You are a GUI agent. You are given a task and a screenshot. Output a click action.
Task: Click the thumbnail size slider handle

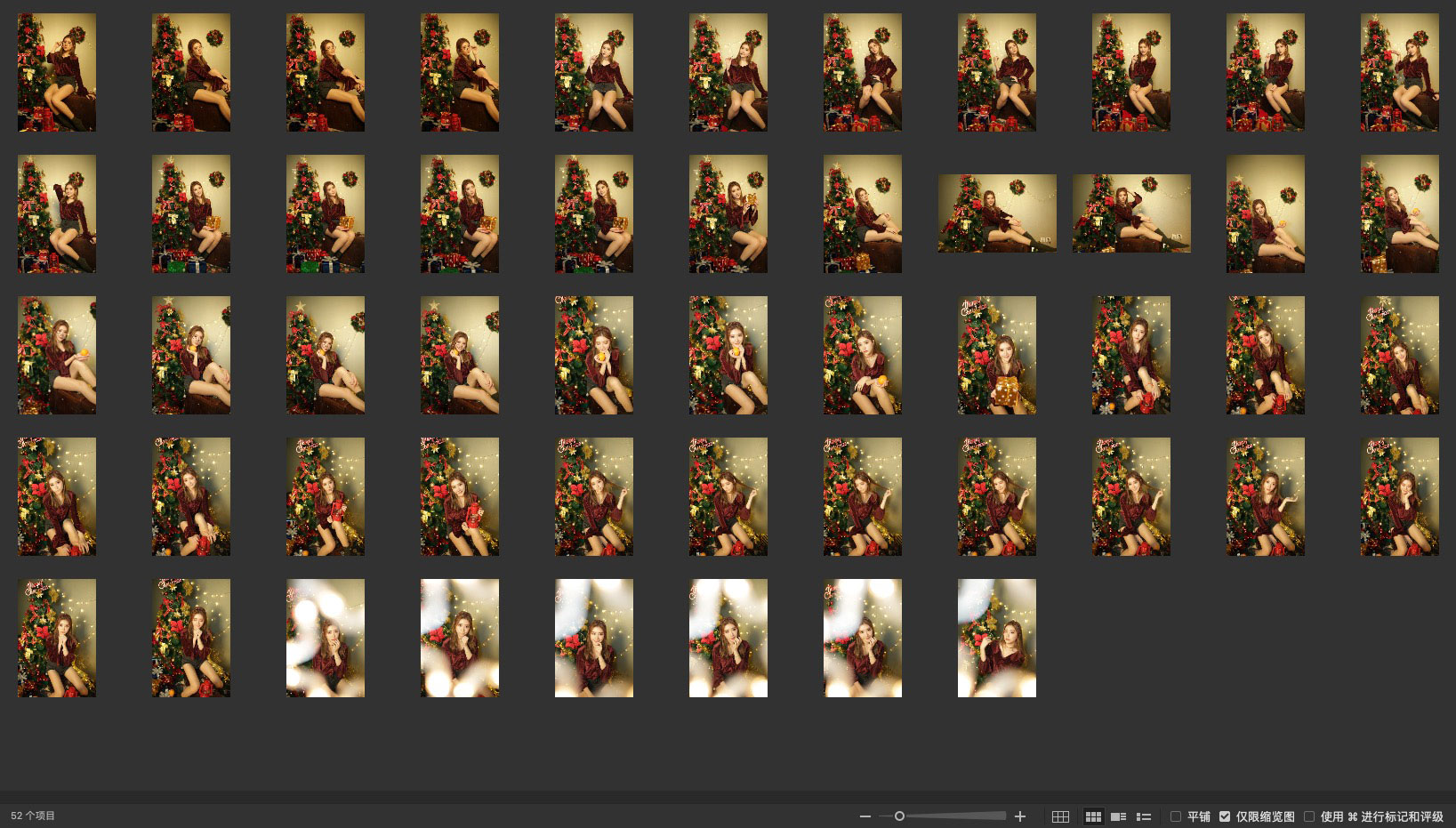[x=899, y=816]
